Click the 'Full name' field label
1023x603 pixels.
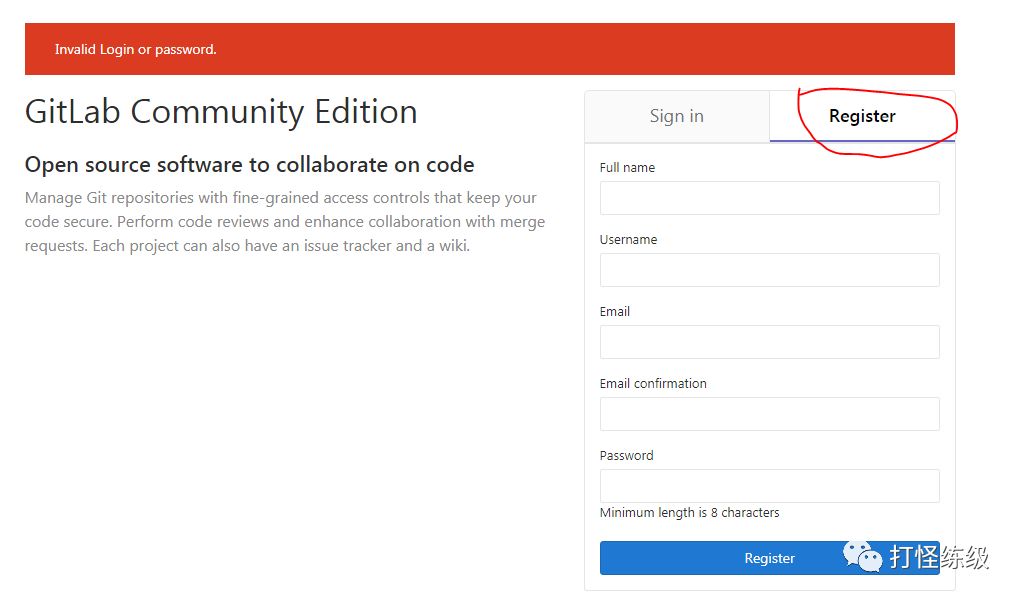[x=627, y=168]
